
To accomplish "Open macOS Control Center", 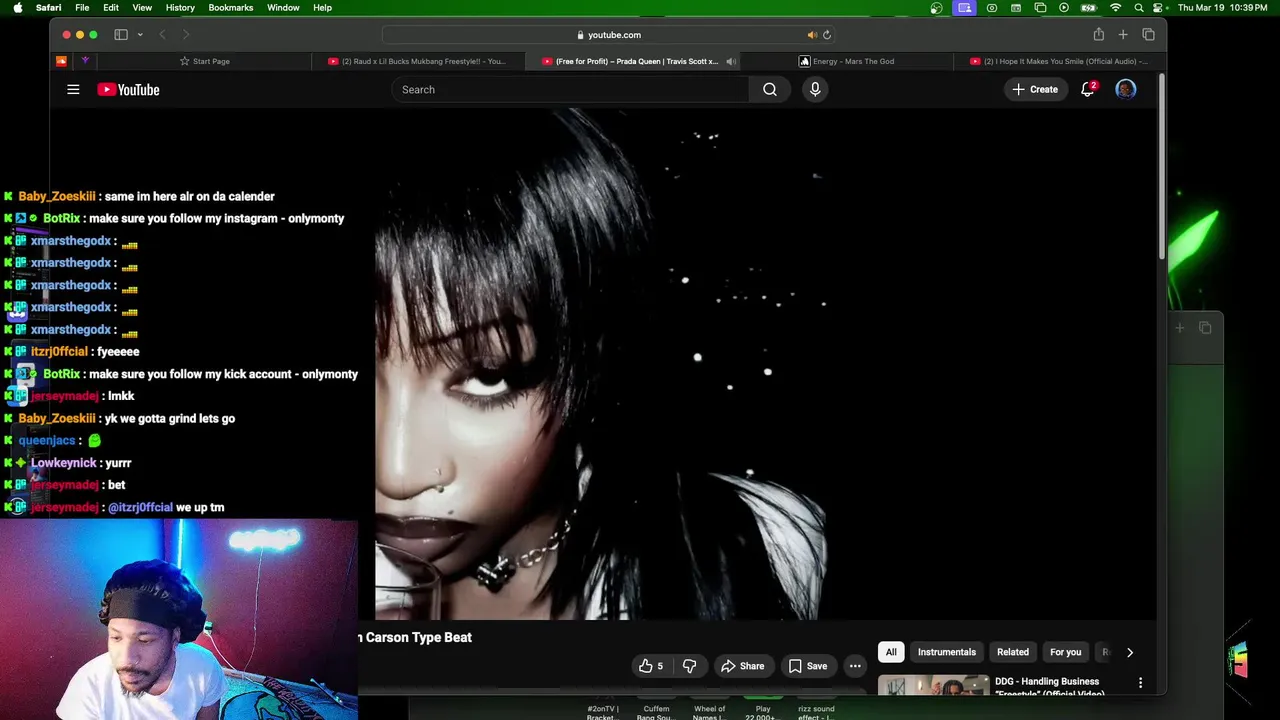I will pos(1159,8).
